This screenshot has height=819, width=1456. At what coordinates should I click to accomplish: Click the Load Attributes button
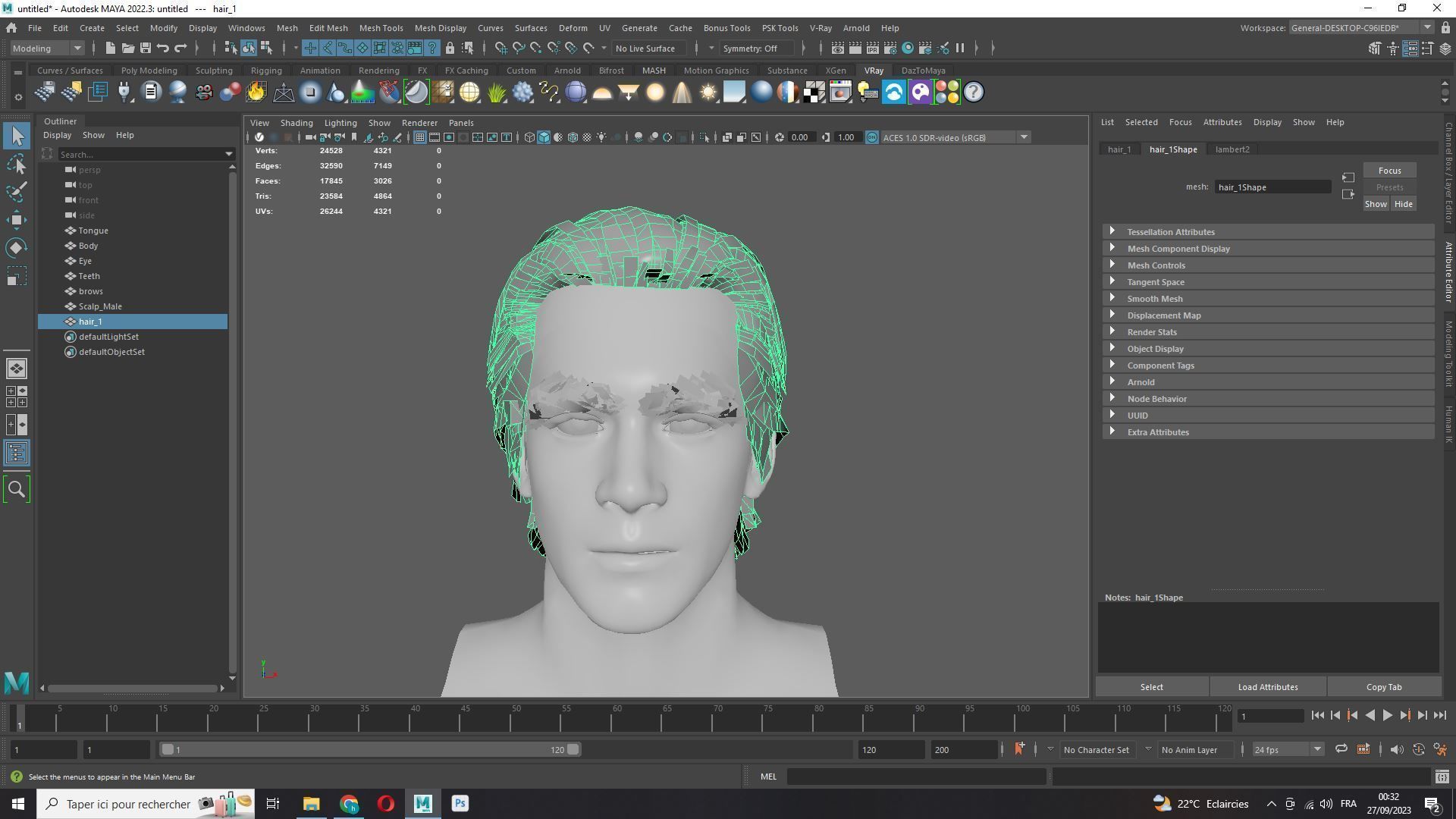[1267, 687]
